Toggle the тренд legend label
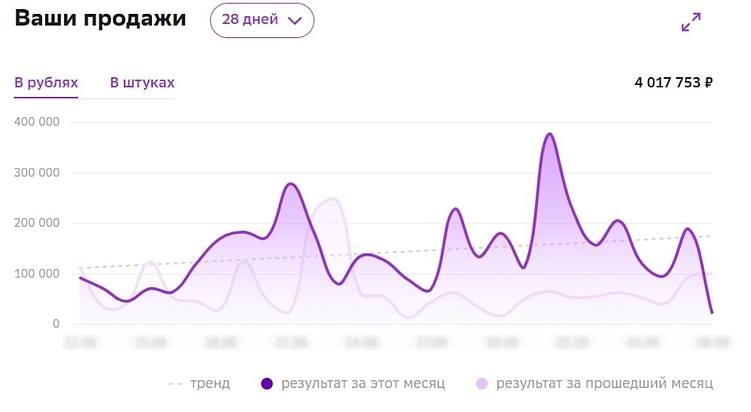The image size is (751, 412). point(210,383)
